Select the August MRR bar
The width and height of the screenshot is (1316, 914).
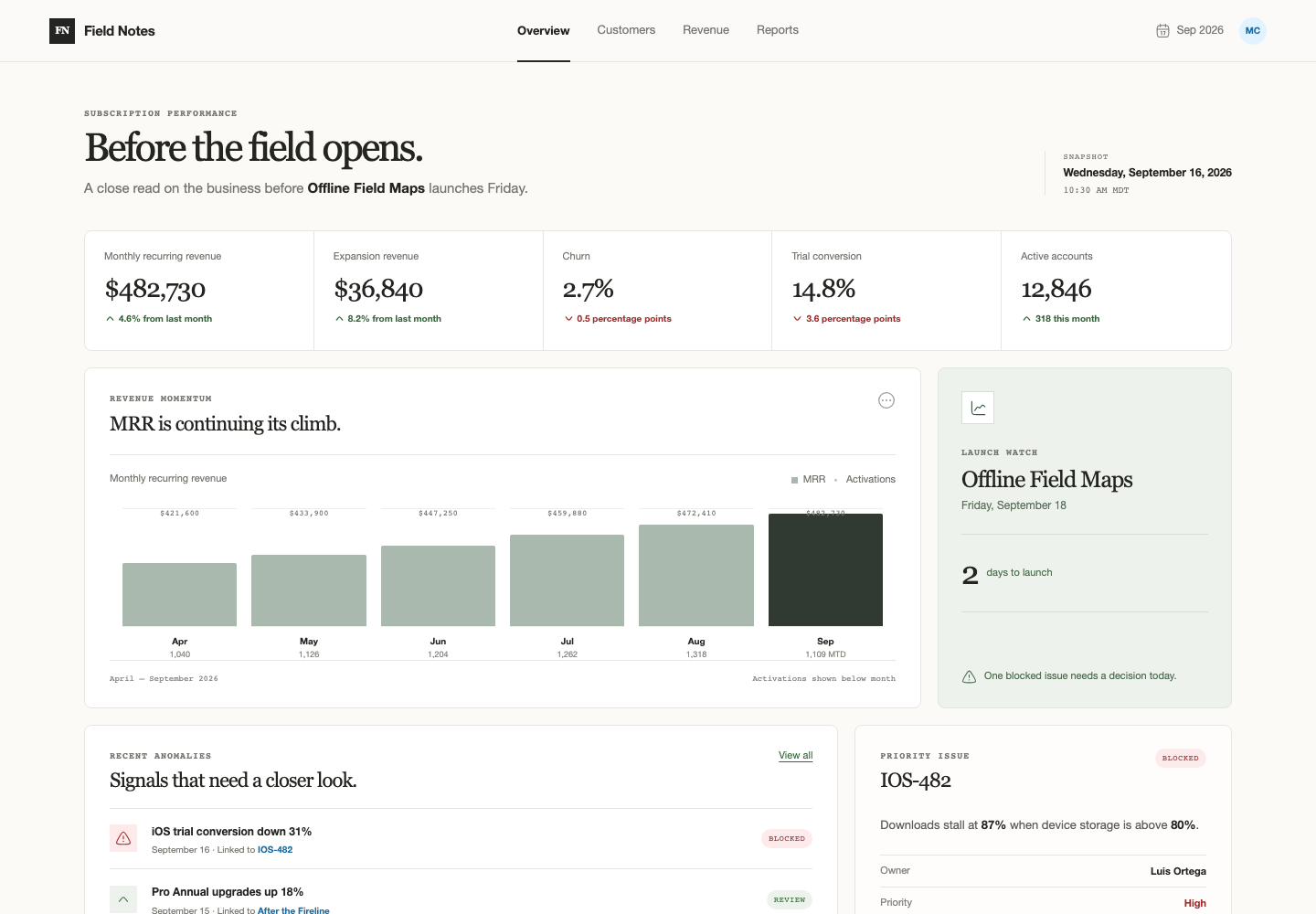point(696,576)
